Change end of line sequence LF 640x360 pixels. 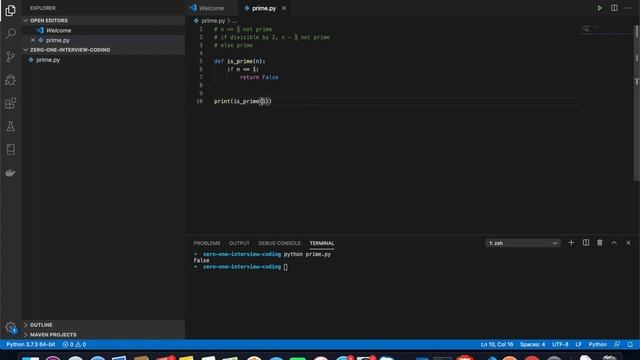click(x=578, y=344)
